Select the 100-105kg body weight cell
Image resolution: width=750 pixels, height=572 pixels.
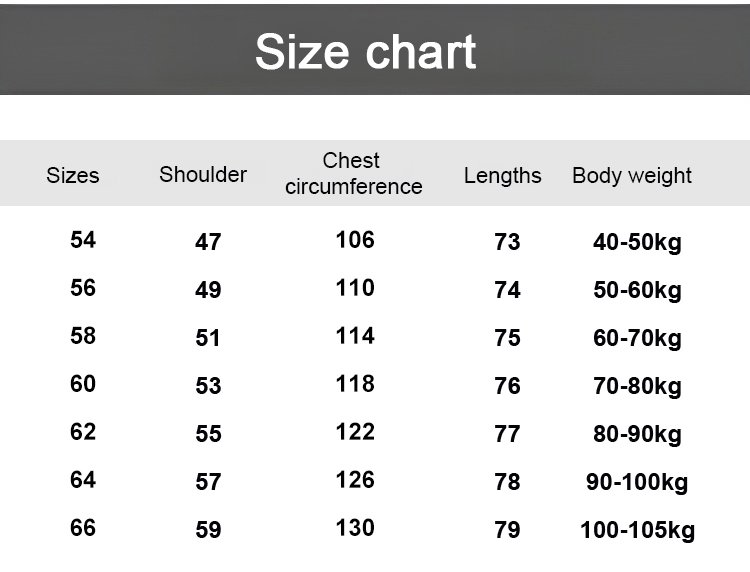[x=637, y=530]
